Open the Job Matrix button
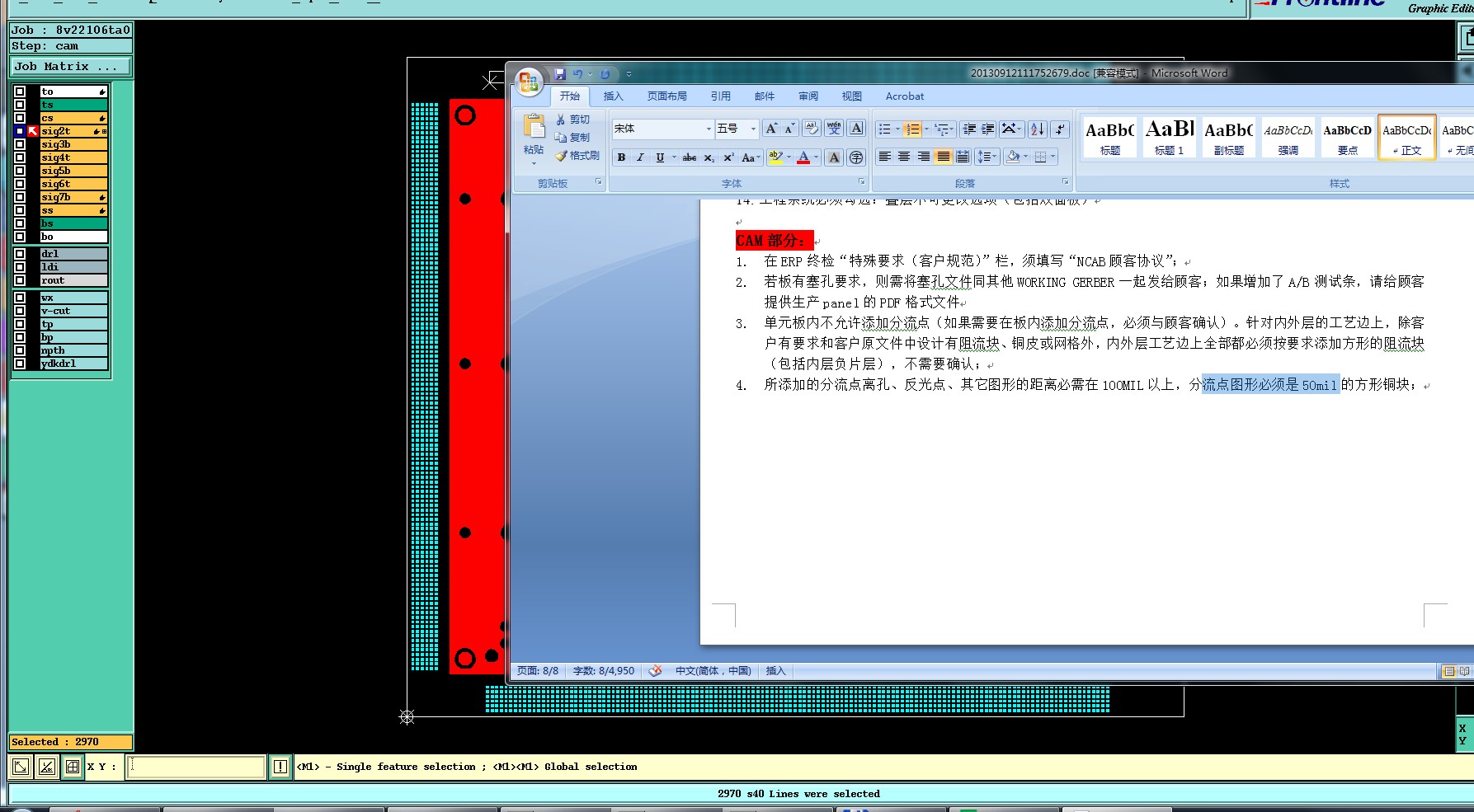1474x812 pixels. coord(70,66)
